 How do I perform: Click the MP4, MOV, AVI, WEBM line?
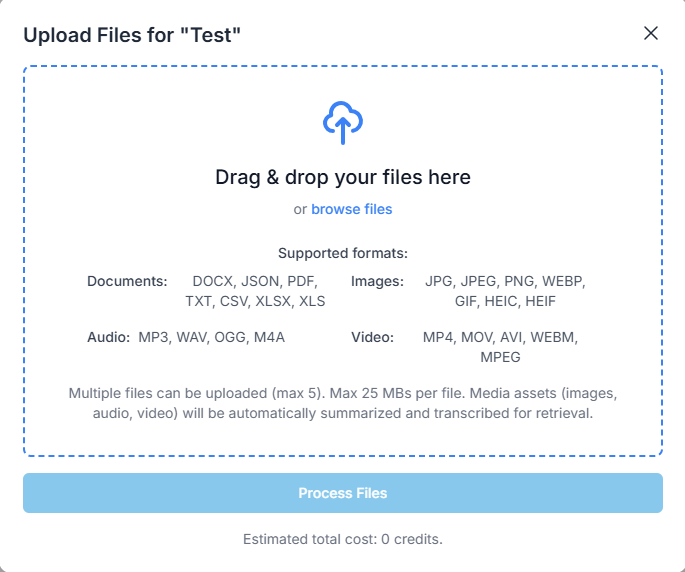(500, 337)
